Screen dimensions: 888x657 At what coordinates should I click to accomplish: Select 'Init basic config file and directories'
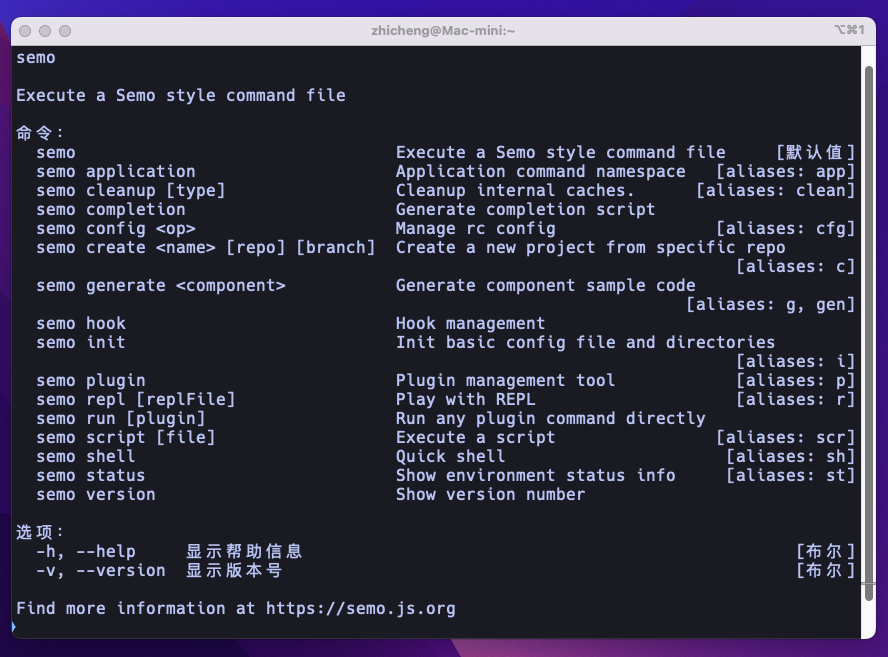click(586, 342)
